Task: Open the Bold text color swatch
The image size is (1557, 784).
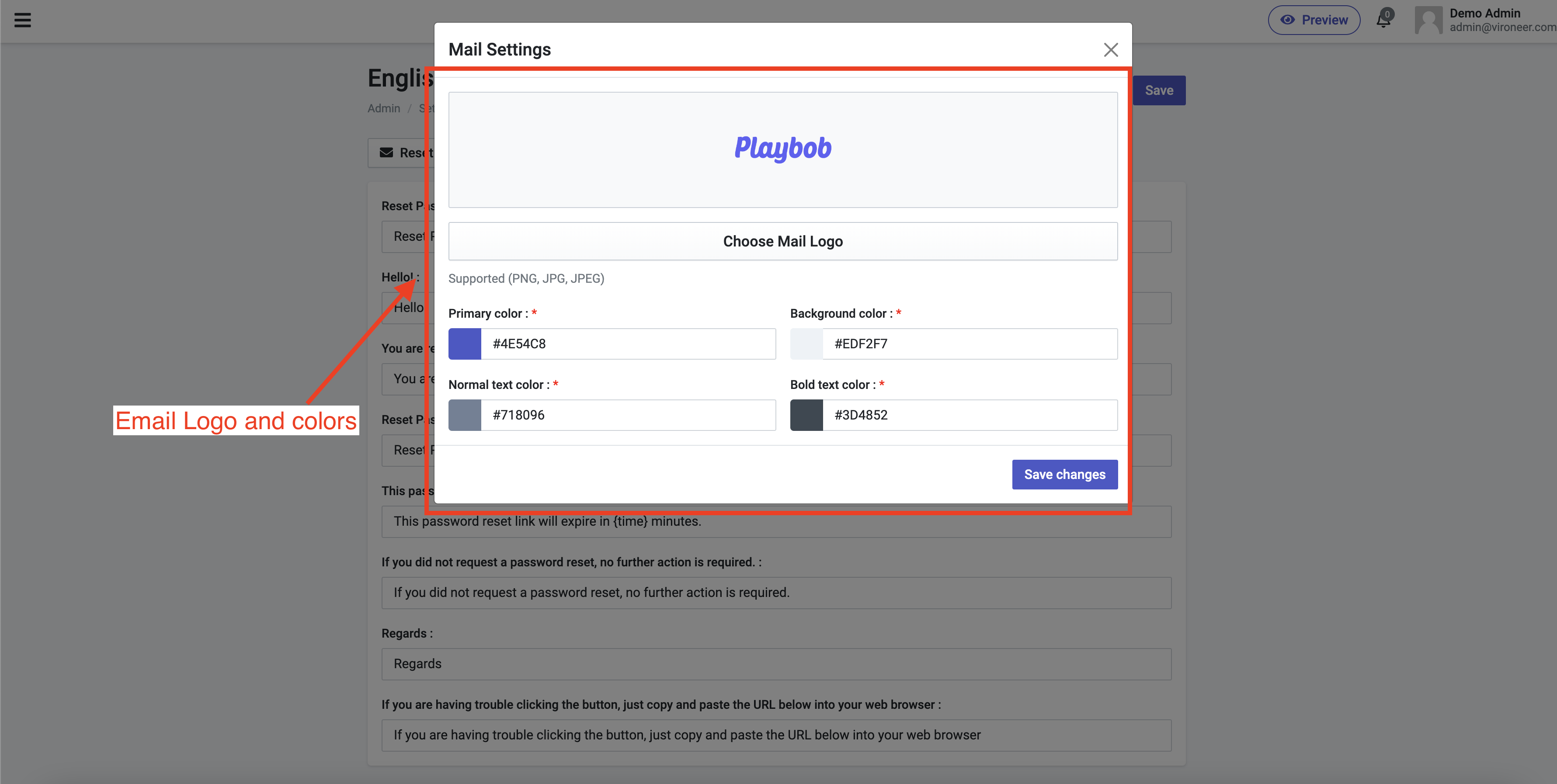Action: click(x=806, y=415)
